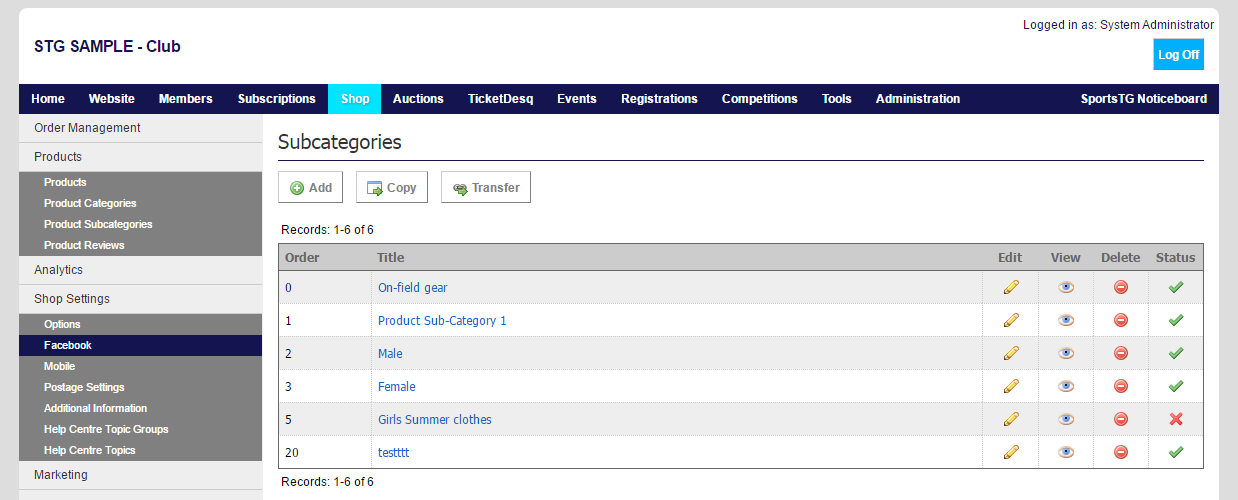View Product Sub-Category 1 using eye icon

pyautogui.click(x=1066, y=320)
